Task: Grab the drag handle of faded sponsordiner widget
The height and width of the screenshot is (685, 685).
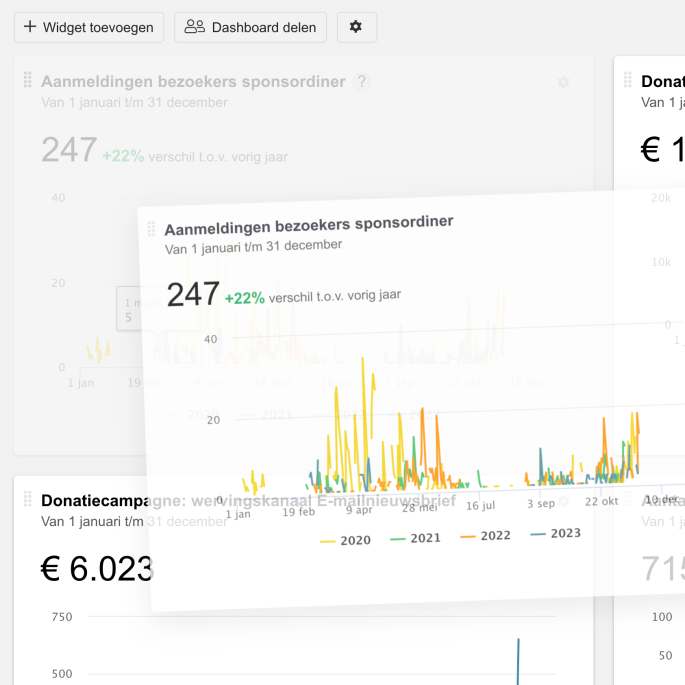Action: 28,80
